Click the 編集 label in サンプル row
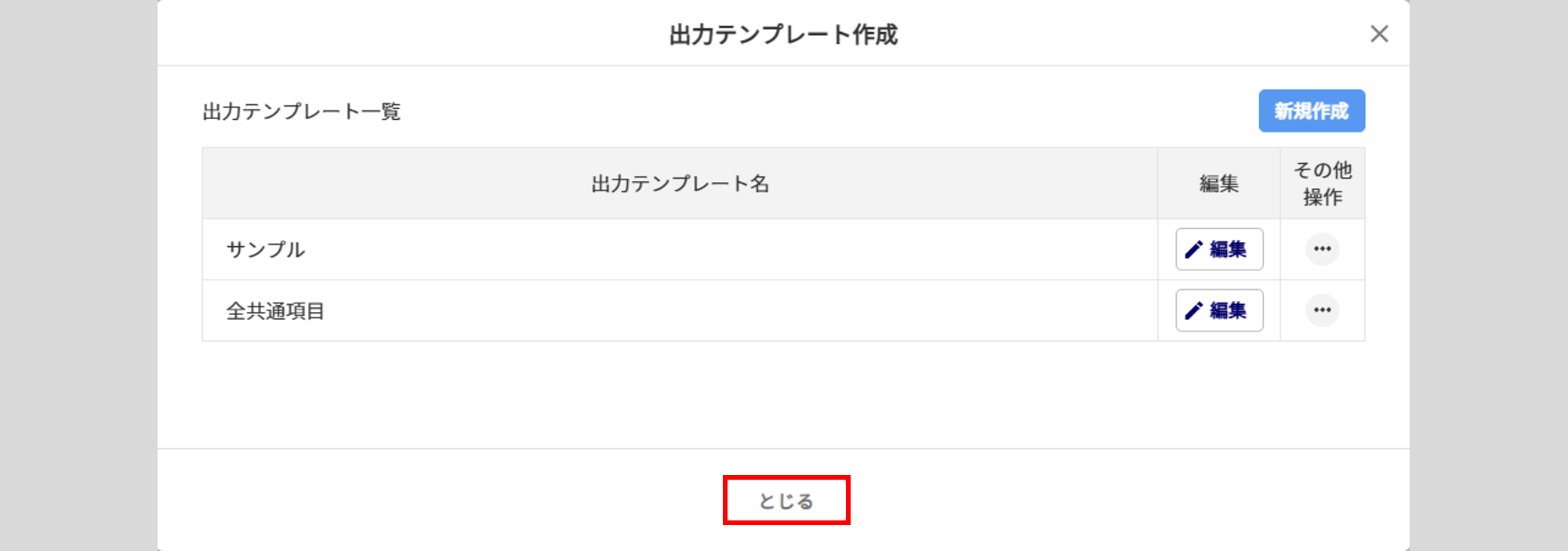1568x551 pixels. click(x=1228, y=249)
